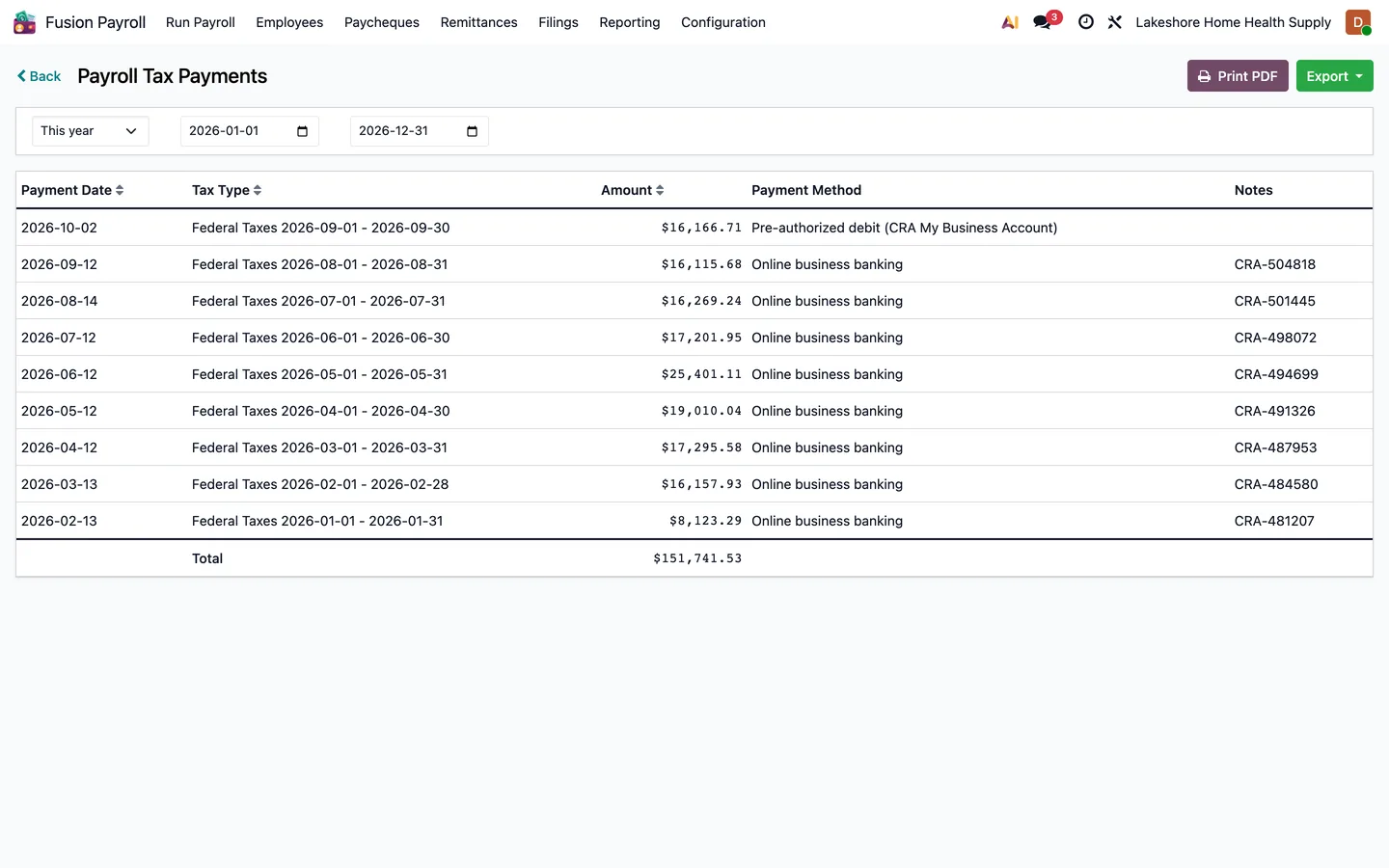Screen dimensions: 1389x868
Task: Select the Pre-authorized debit payment method cell
Action: click(905, 228)
